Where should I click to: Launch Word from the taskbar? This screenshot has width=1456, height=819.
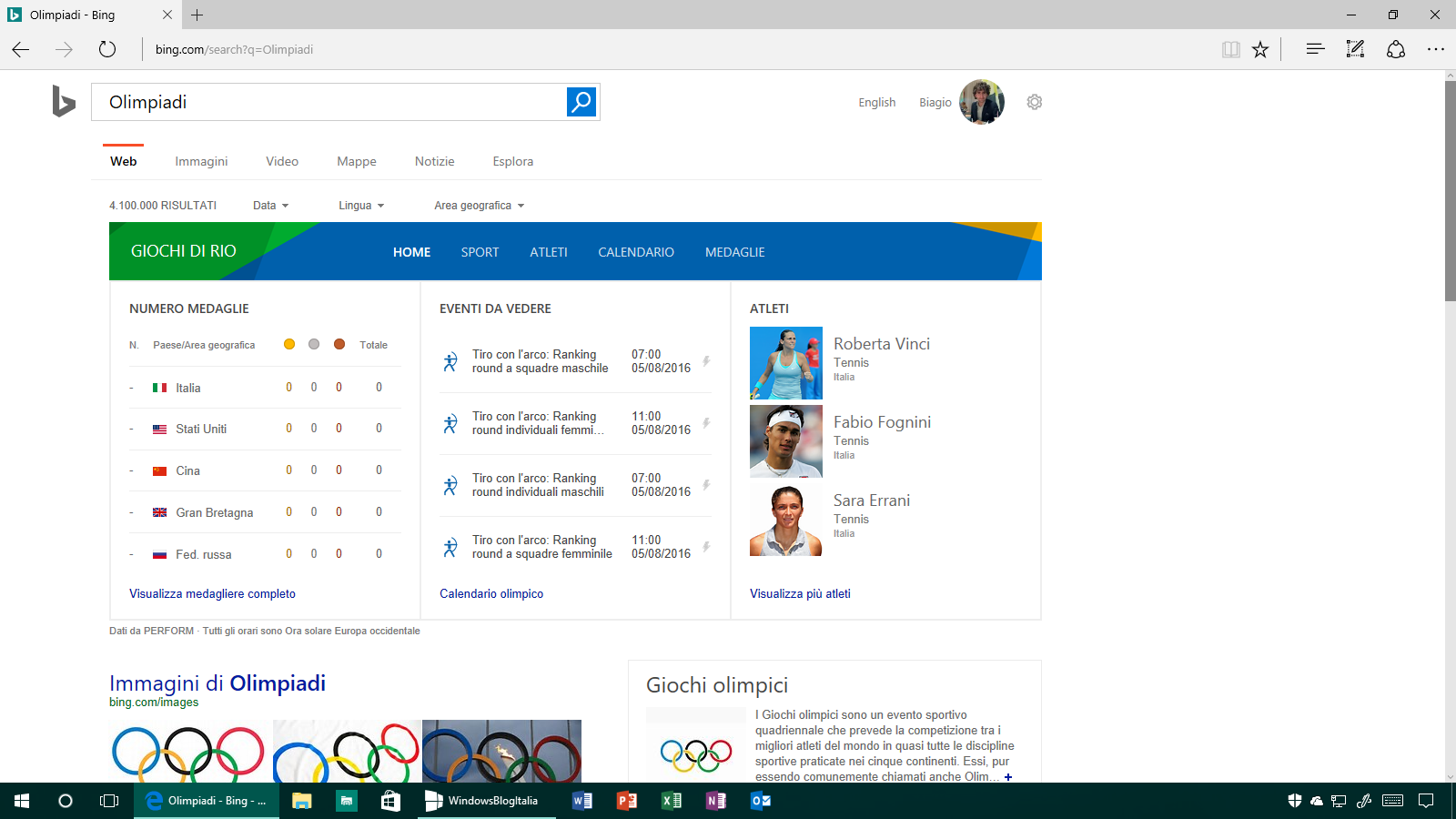(582, 801)
